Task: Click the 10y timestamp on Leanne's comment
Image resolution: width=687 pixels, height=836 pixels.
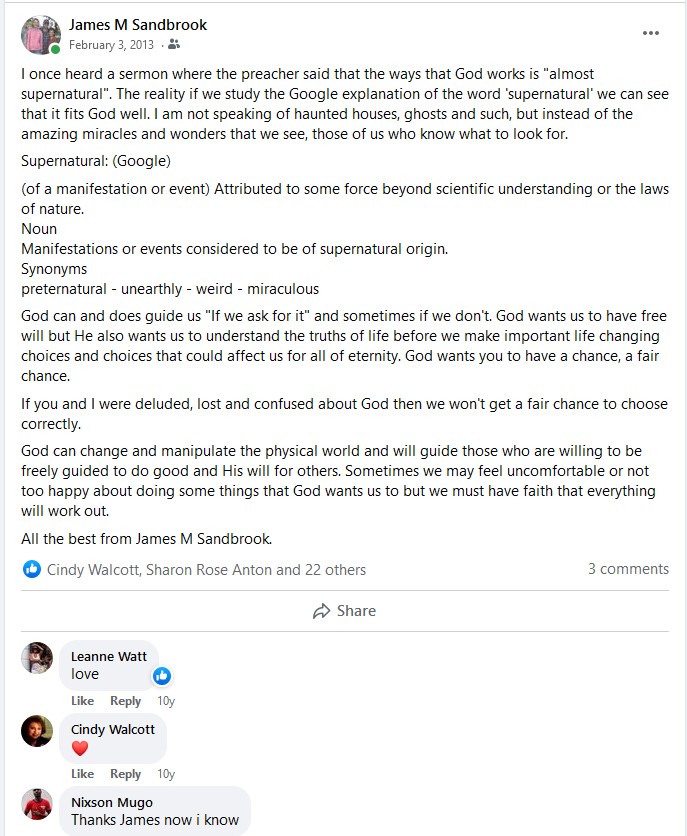Action: point(166,701)
